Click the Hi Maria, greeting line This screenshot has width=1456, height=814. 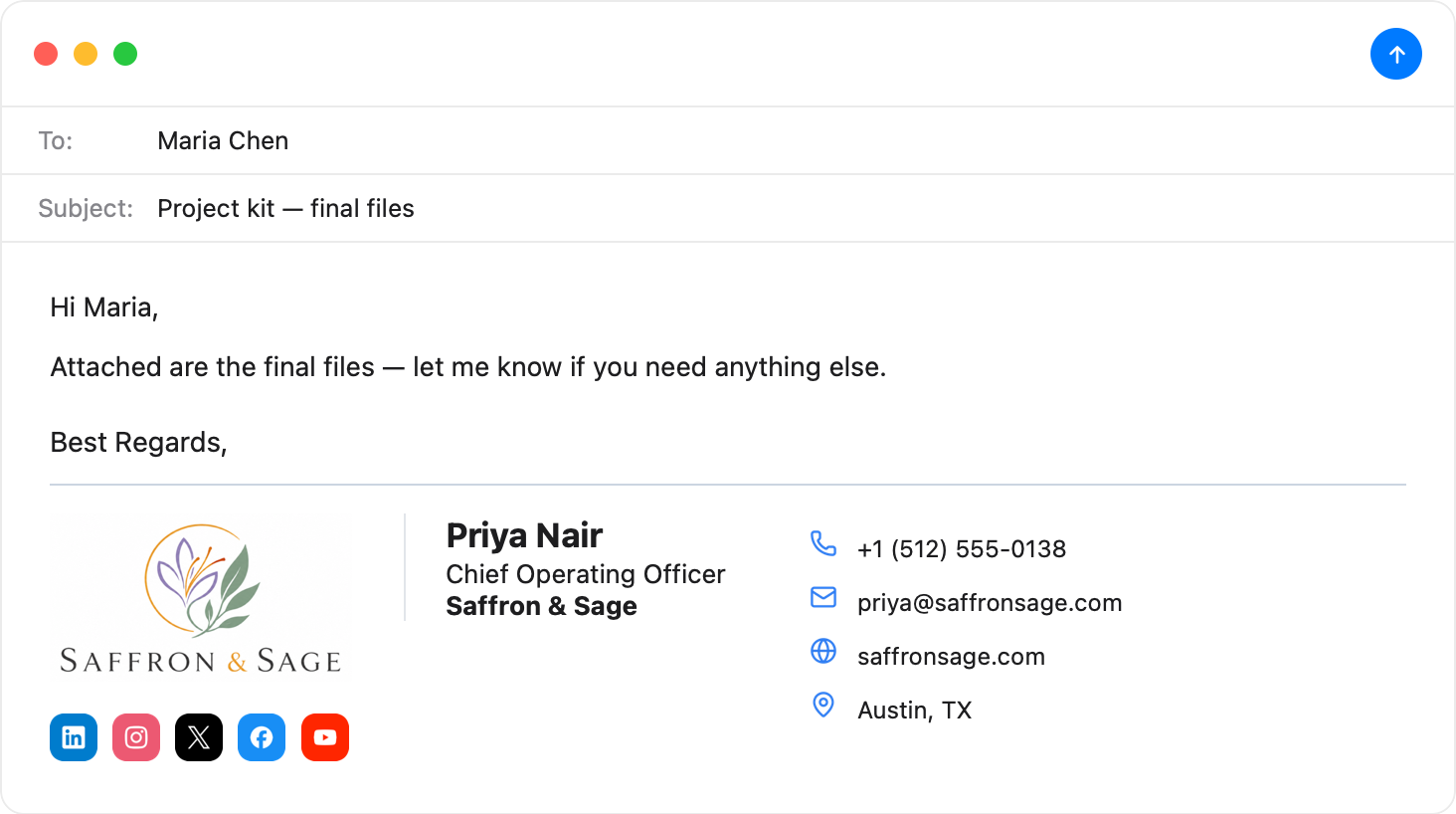104,307
